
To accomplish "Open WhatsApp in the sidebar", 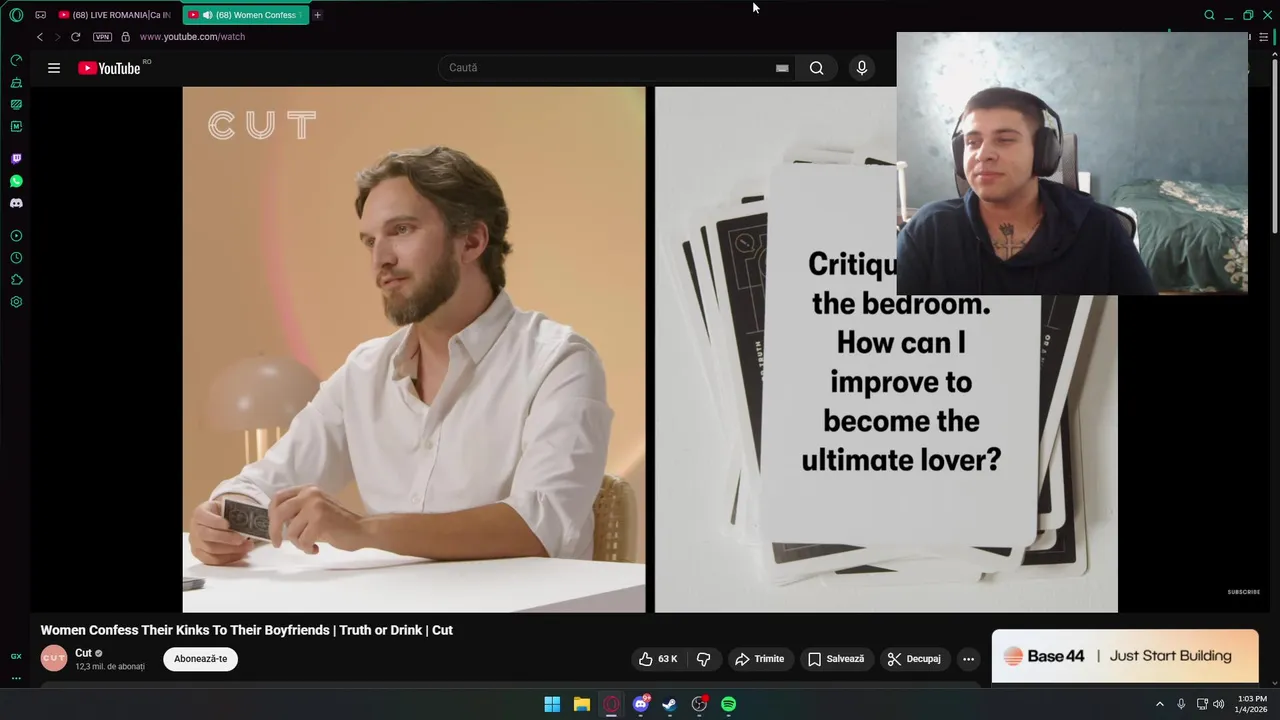I will [16, 181].
